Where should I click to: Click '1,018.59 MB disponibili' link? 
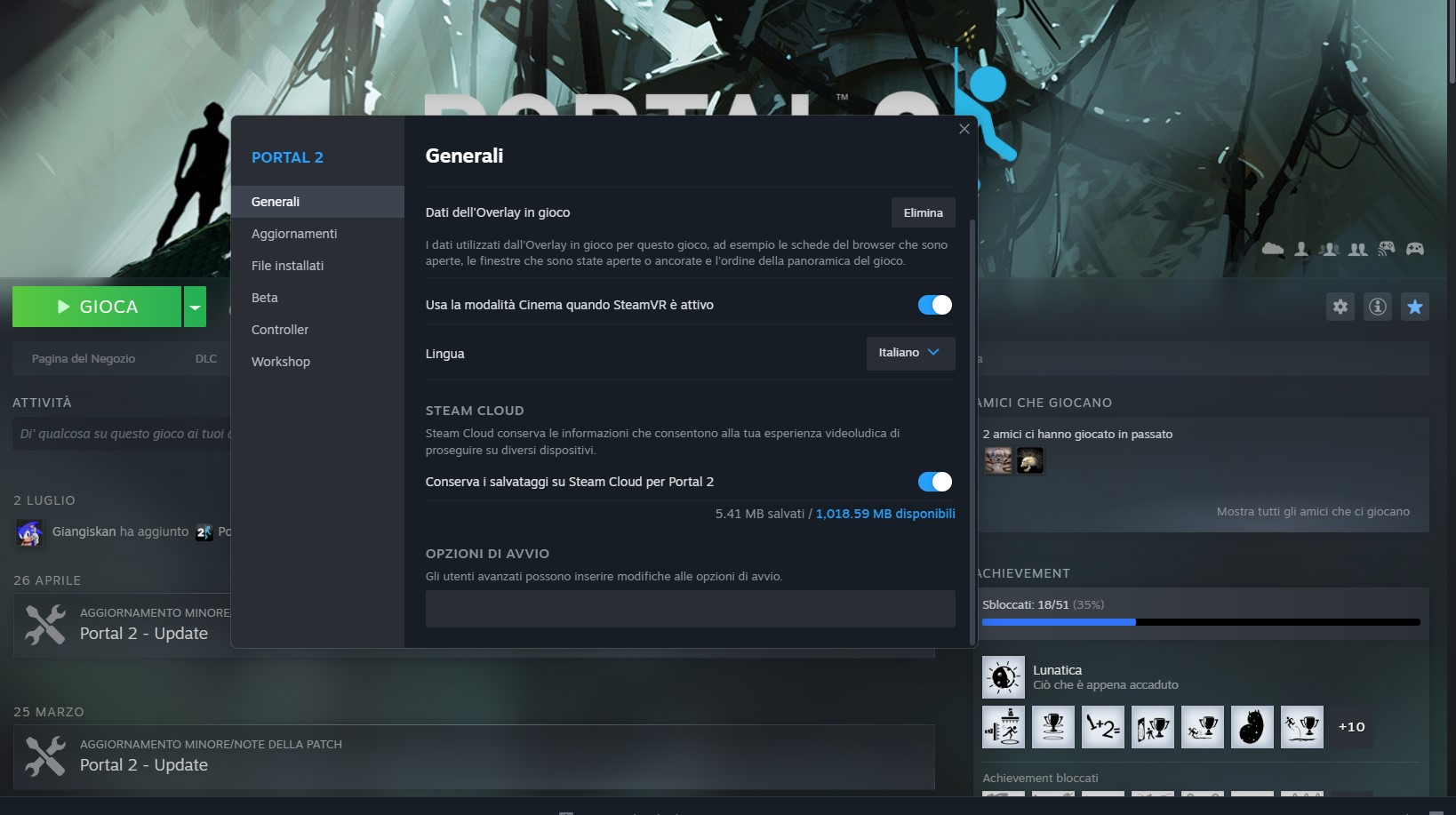coord(885,514)
